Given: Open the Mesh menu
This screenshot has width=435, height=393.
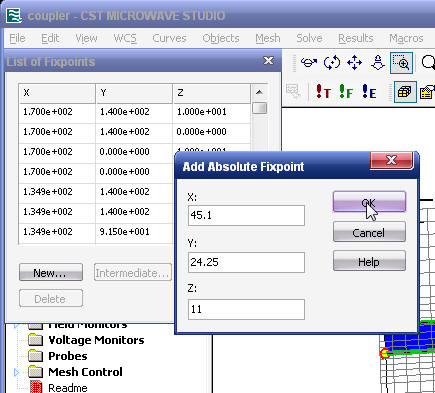Looking at the screenshot, I should click(x=268, y=38).
